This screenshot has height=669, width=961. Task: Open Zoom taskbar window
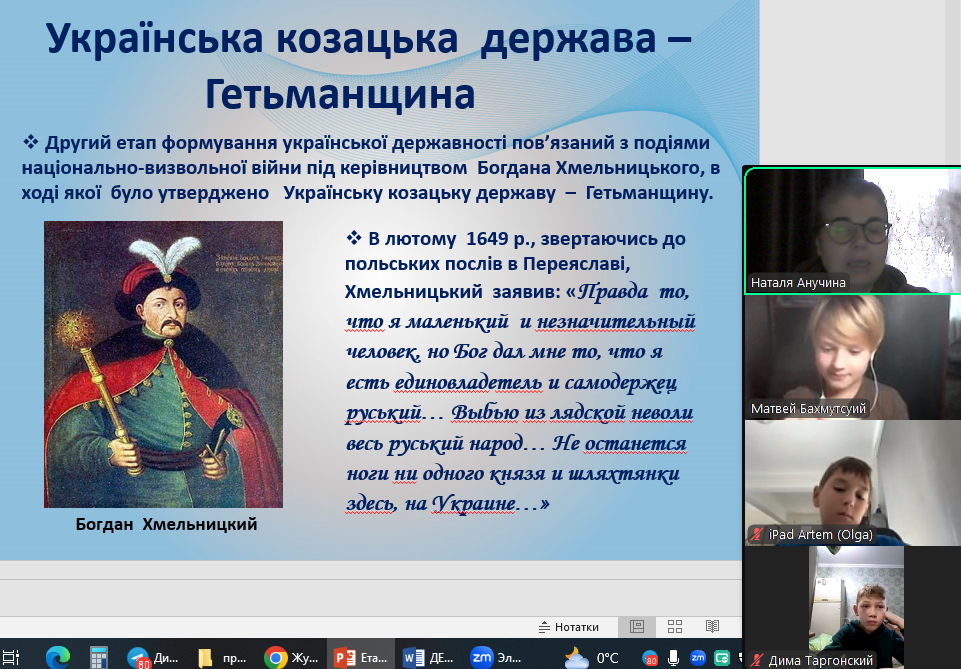pyautogui.click(x=496, y=658)
